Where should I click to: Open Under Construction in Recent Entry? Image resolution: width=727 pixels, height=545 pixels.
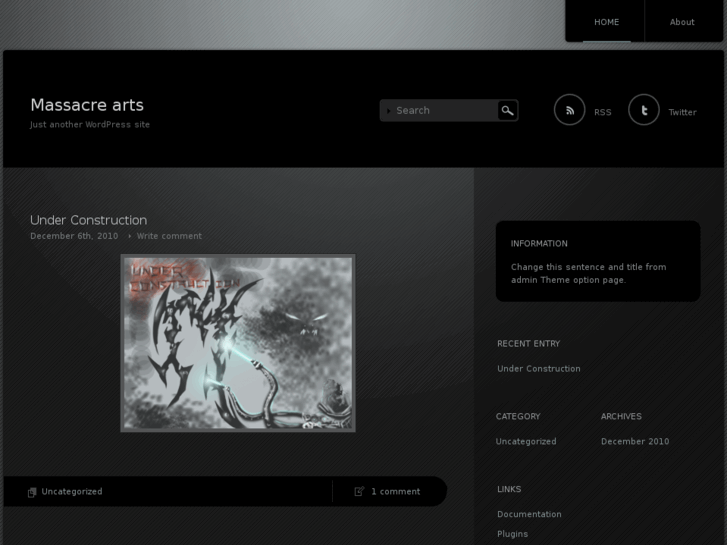pos(539,369)
